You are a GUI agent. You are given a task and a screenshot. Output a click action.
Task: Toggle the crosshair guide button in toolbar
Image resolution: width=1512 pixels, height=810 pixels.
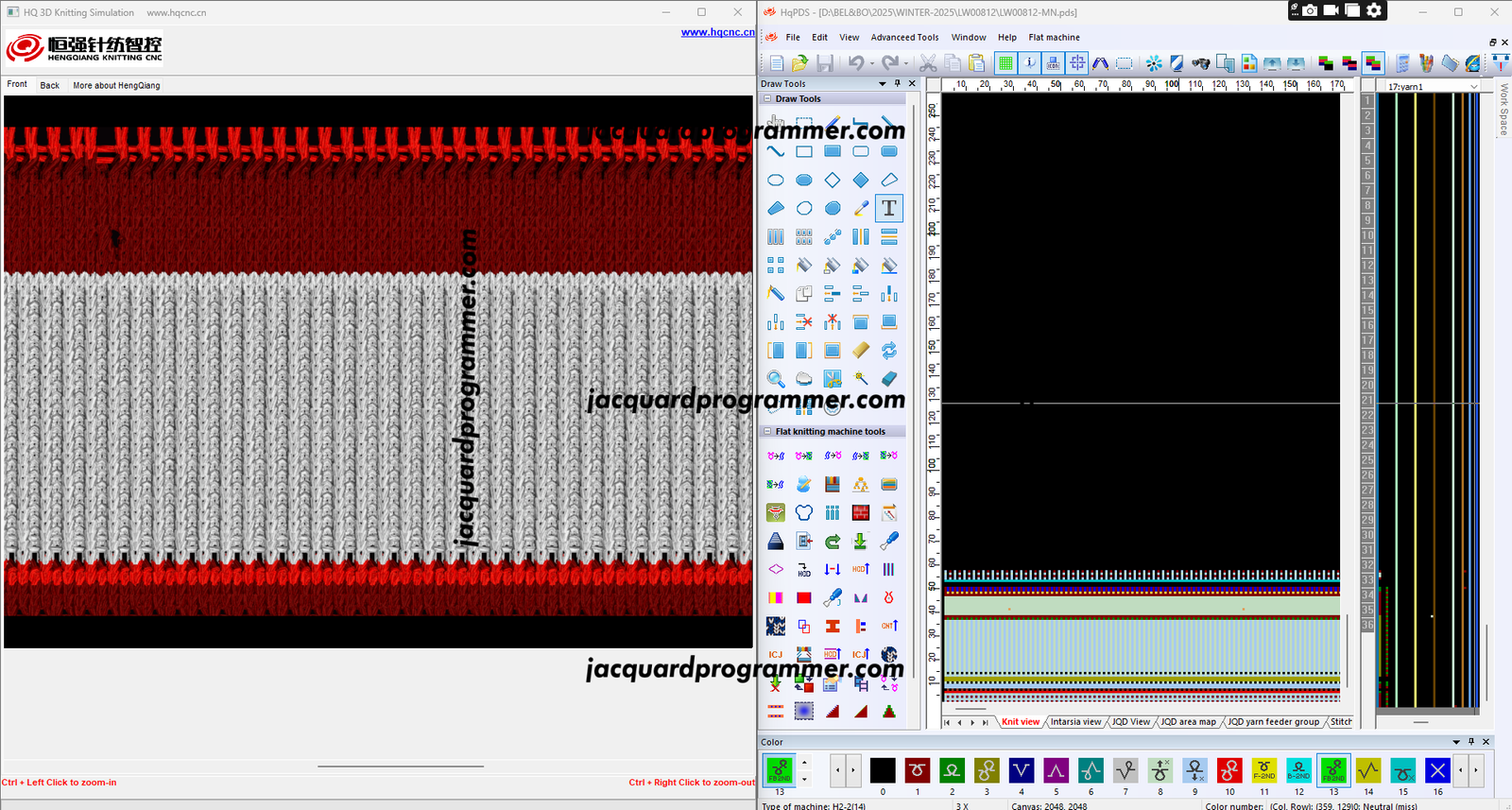point(1076,63)
